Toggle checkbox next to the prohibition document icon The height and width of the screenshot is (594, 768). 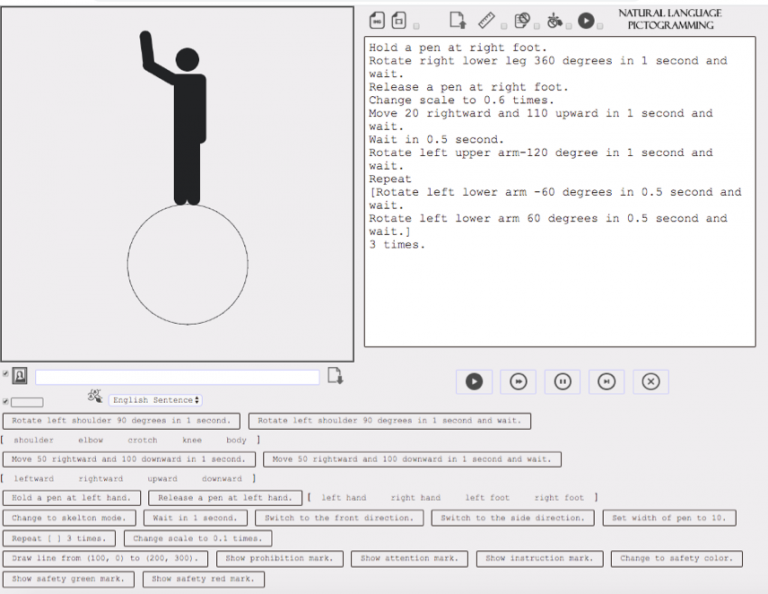click(537, 26)
